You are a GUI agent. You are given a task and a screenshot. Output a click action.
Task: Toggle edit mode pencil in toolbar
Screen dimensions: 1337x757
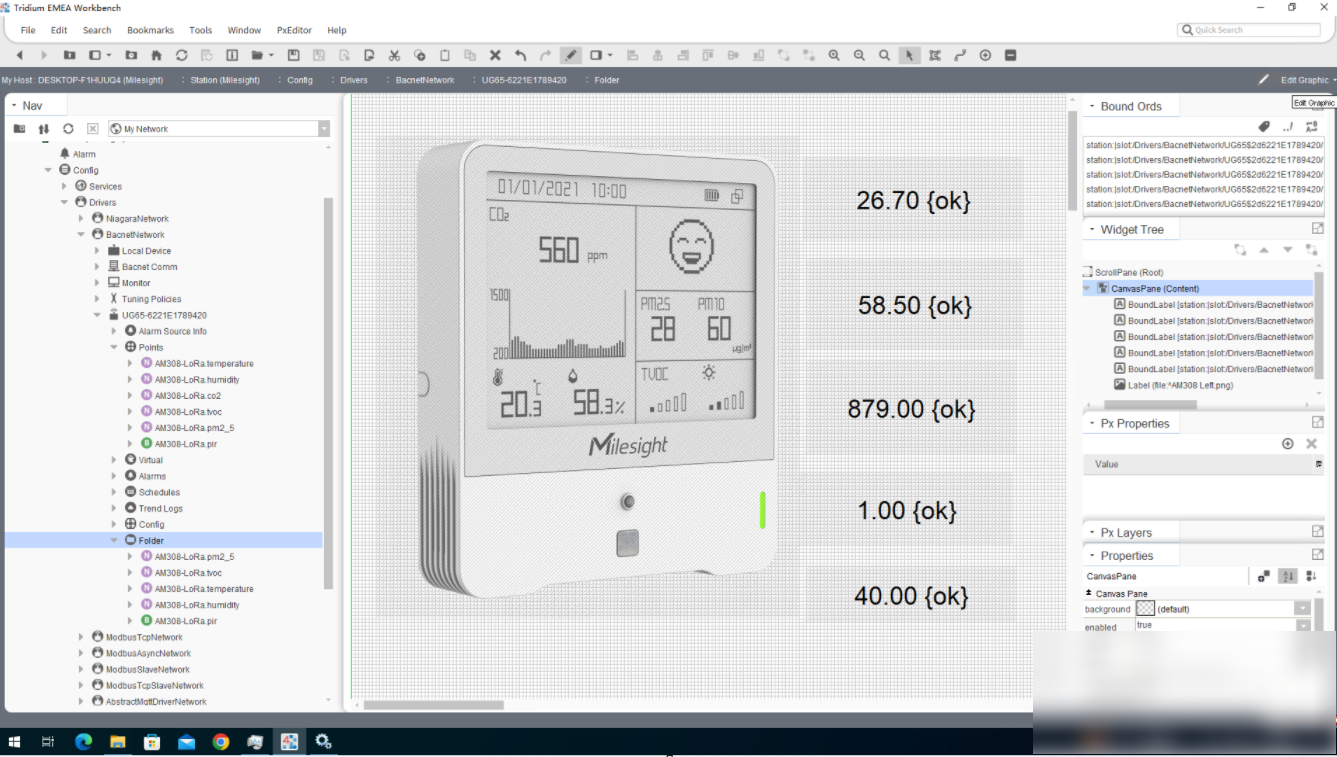570,55
